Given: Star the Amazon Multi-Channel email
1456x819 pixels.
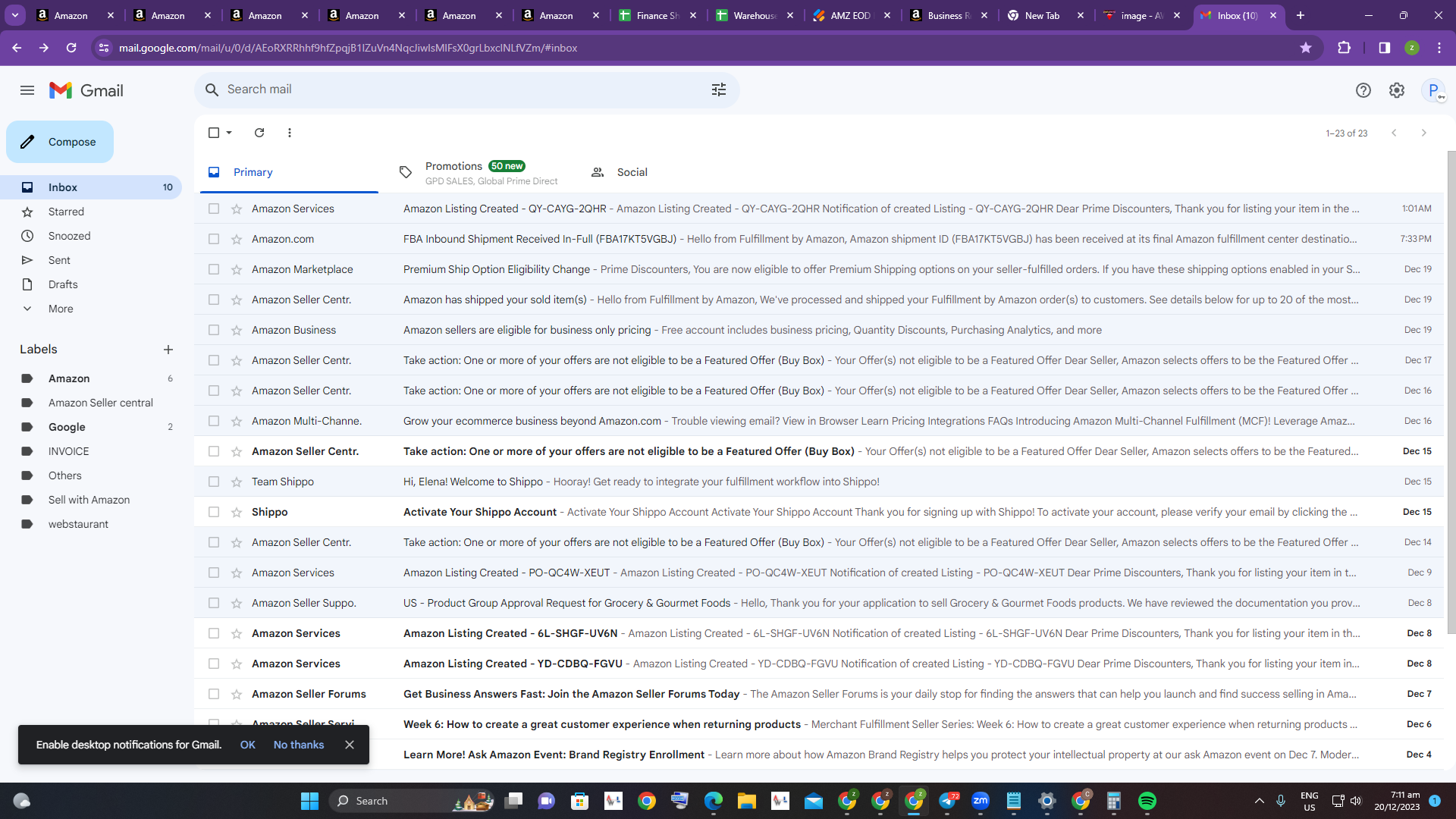Looking at the screenshot, I should 237,421.
